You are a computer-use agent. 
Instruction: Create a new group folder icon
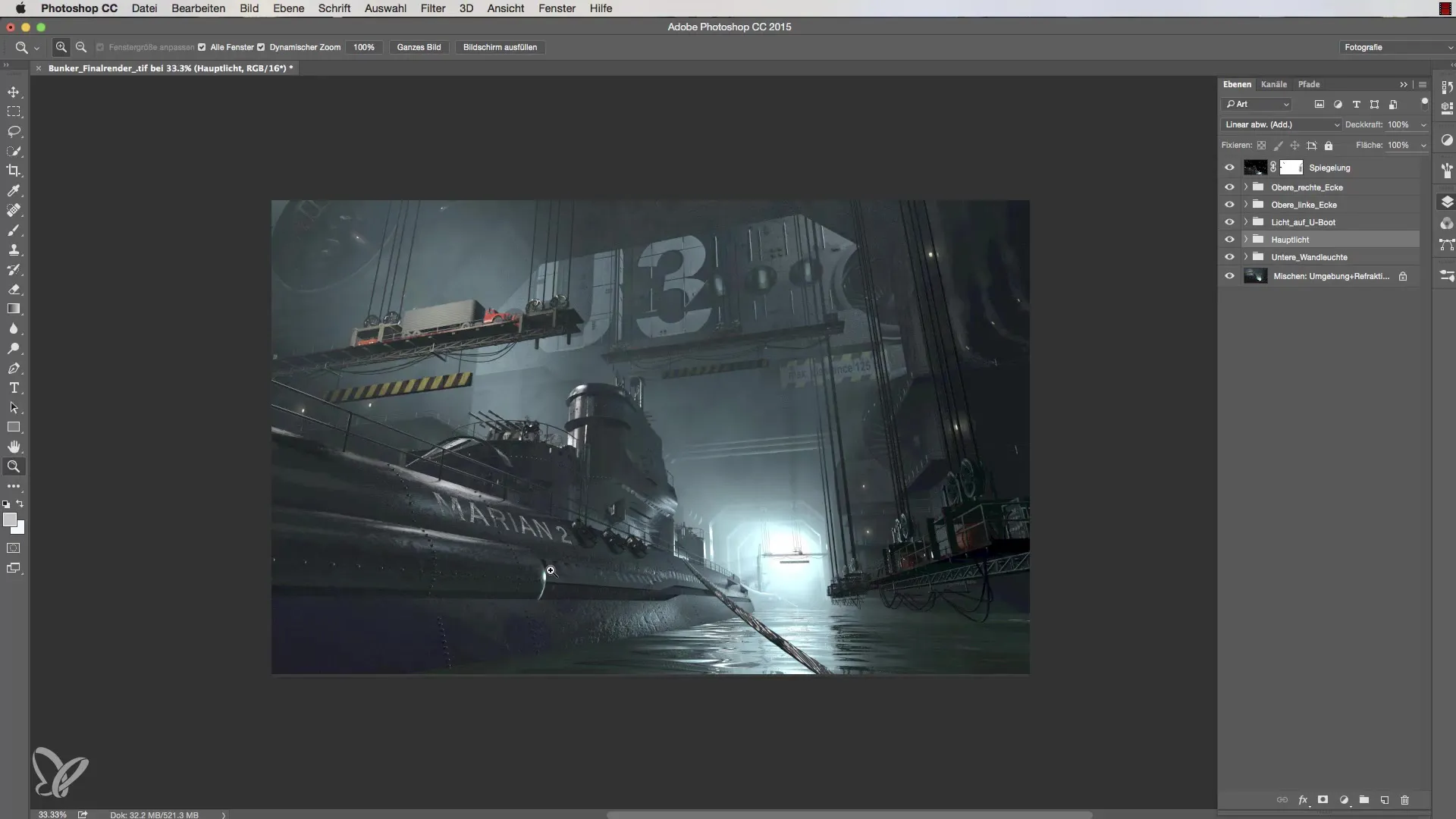[x=1364, y=799]
